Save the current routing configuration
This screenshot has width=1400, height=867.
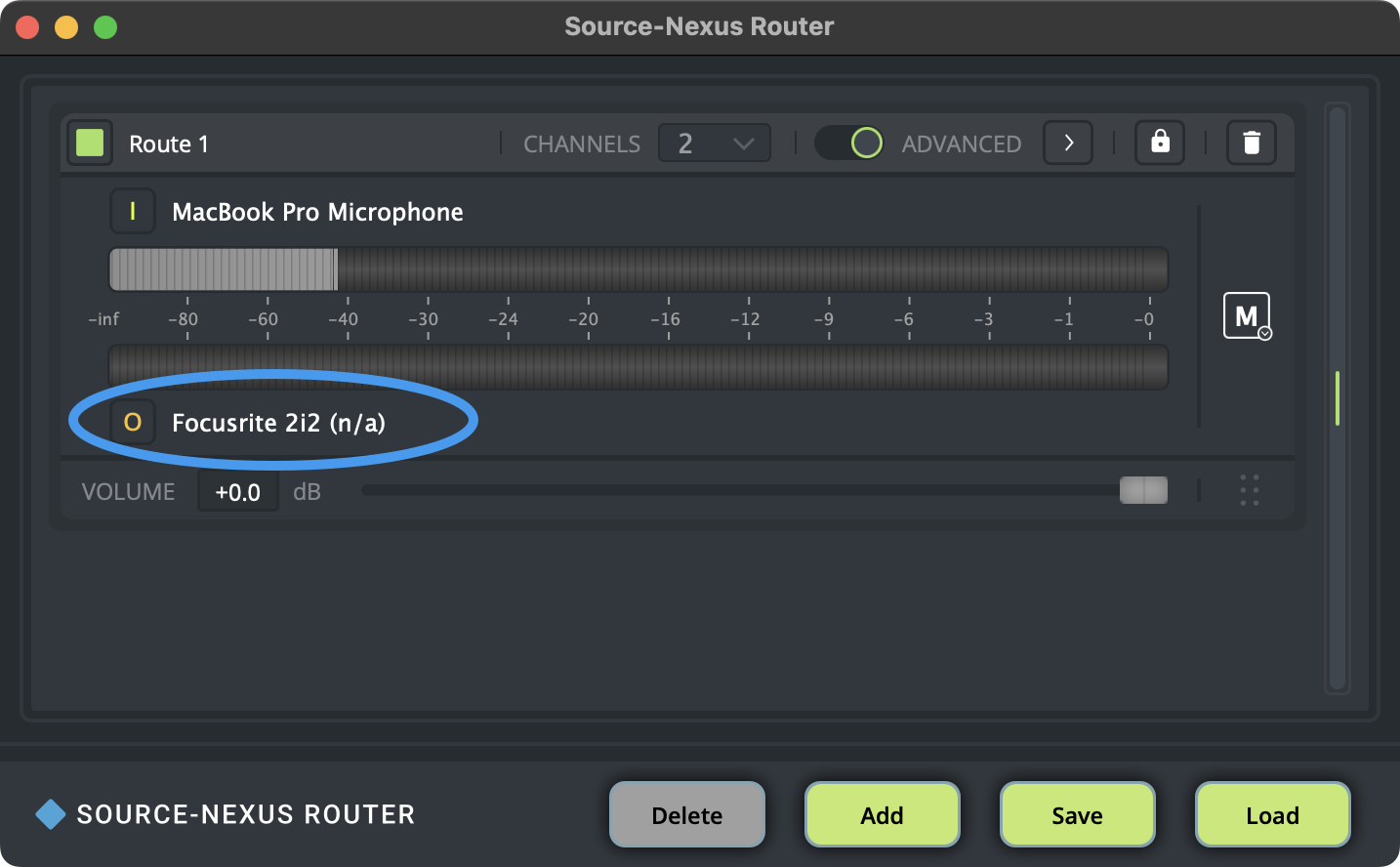1078,815
